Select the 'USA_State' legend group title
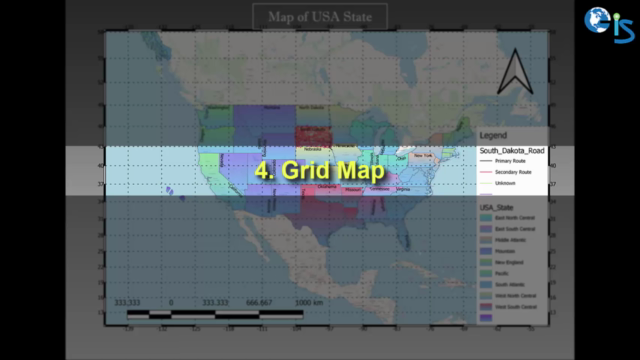640x360 pixels. [496, 208]
